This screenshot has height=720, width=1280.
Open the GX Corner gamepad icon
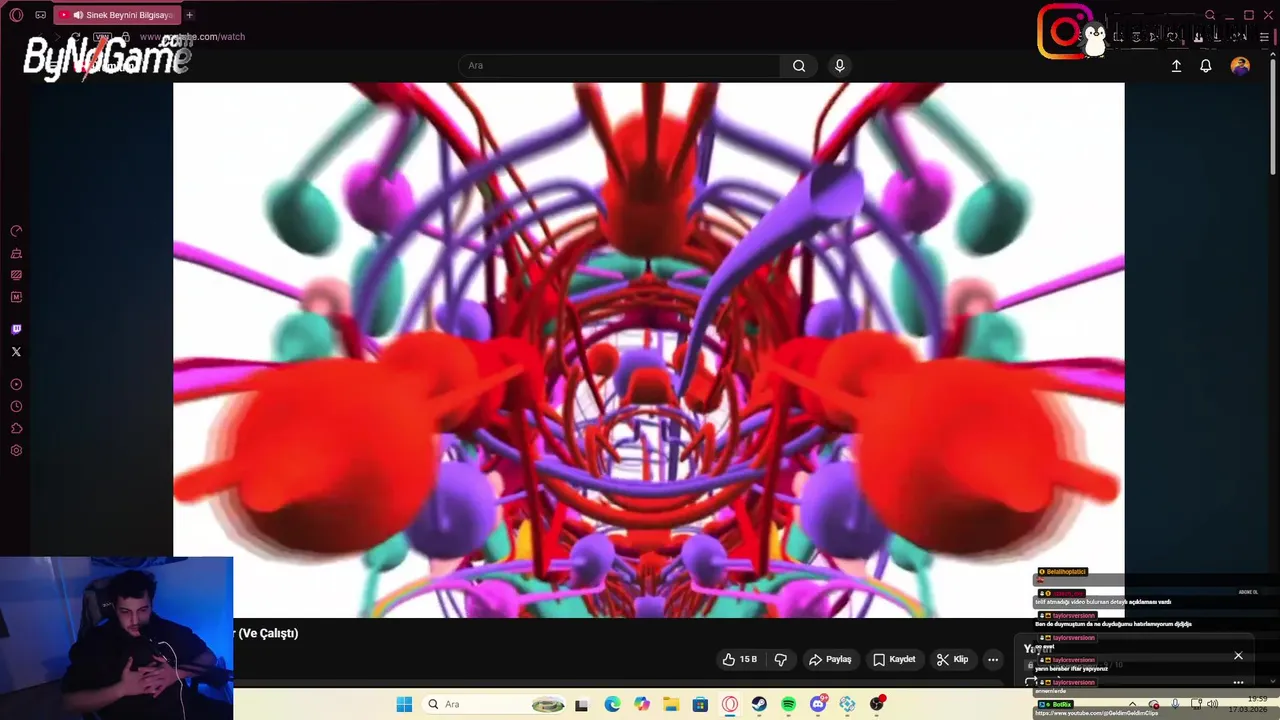pos(40,15)
